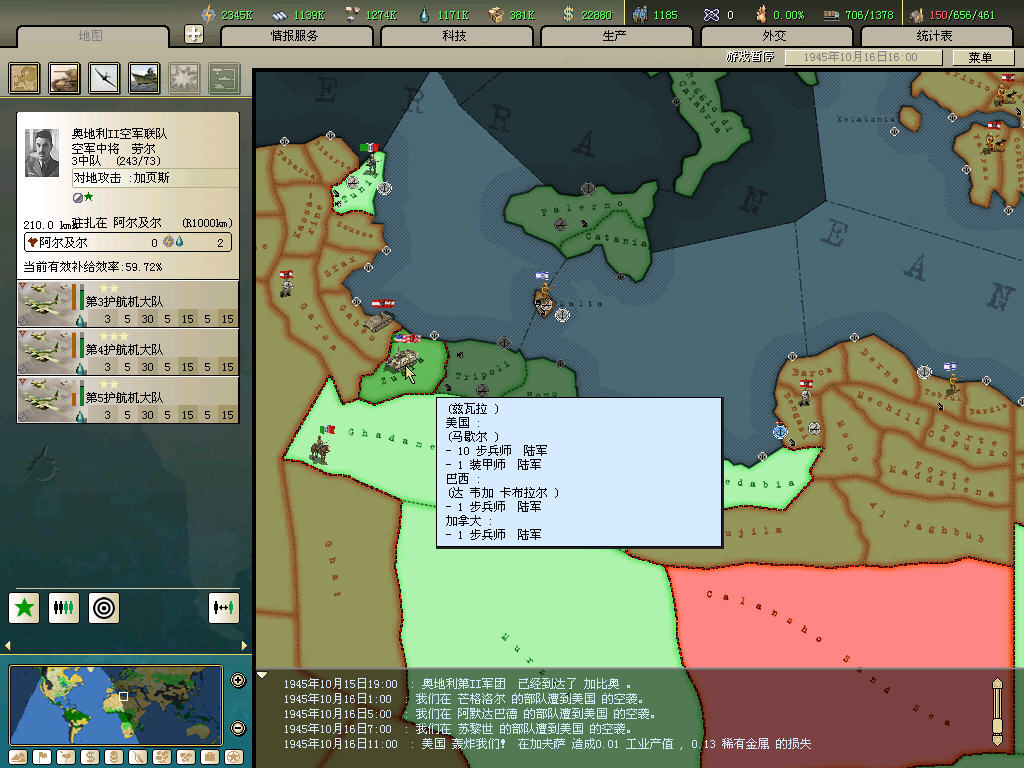This screenshot has height=768, width=1024.
Task: Open the naval units list icon
Action: 144,78
